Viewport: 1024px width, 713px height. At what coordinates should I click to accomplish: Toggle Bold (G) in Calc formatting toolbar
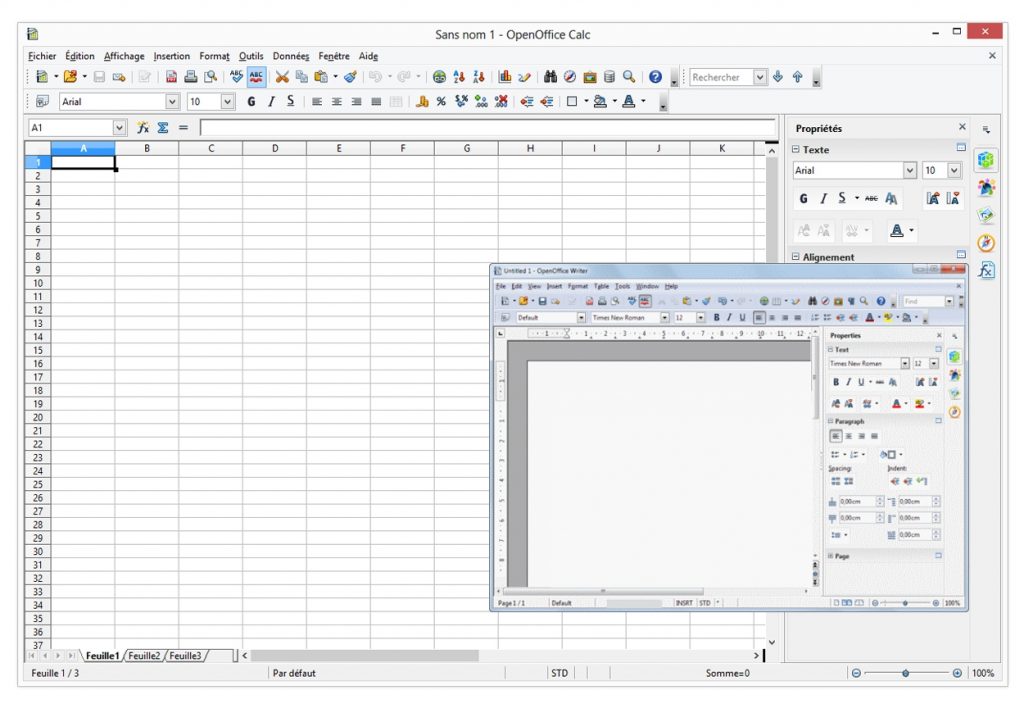(251, 101)
